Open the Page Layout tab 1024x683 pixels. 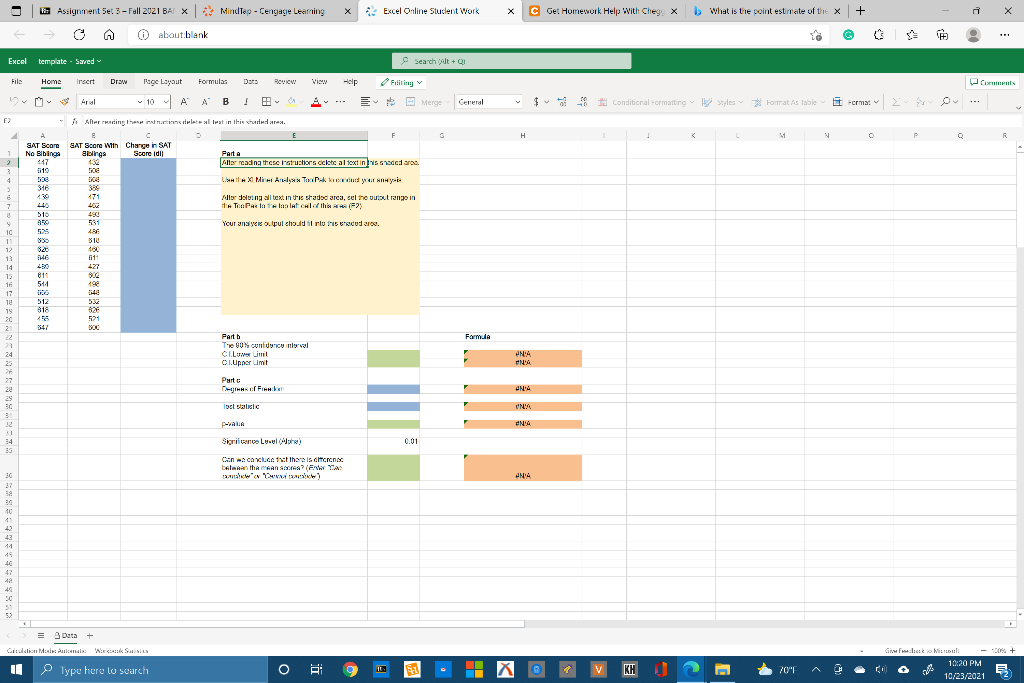coord(163,82)
